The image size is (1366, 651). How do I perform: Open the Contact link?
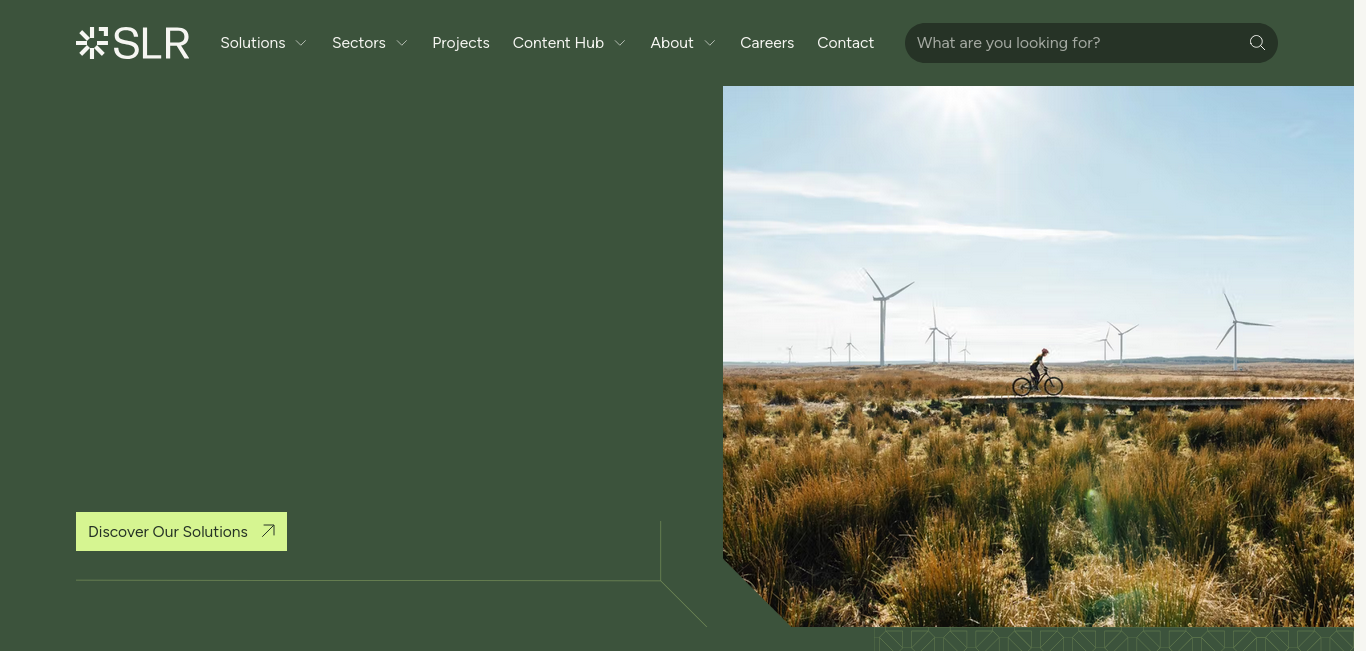(x=845, y=43)
